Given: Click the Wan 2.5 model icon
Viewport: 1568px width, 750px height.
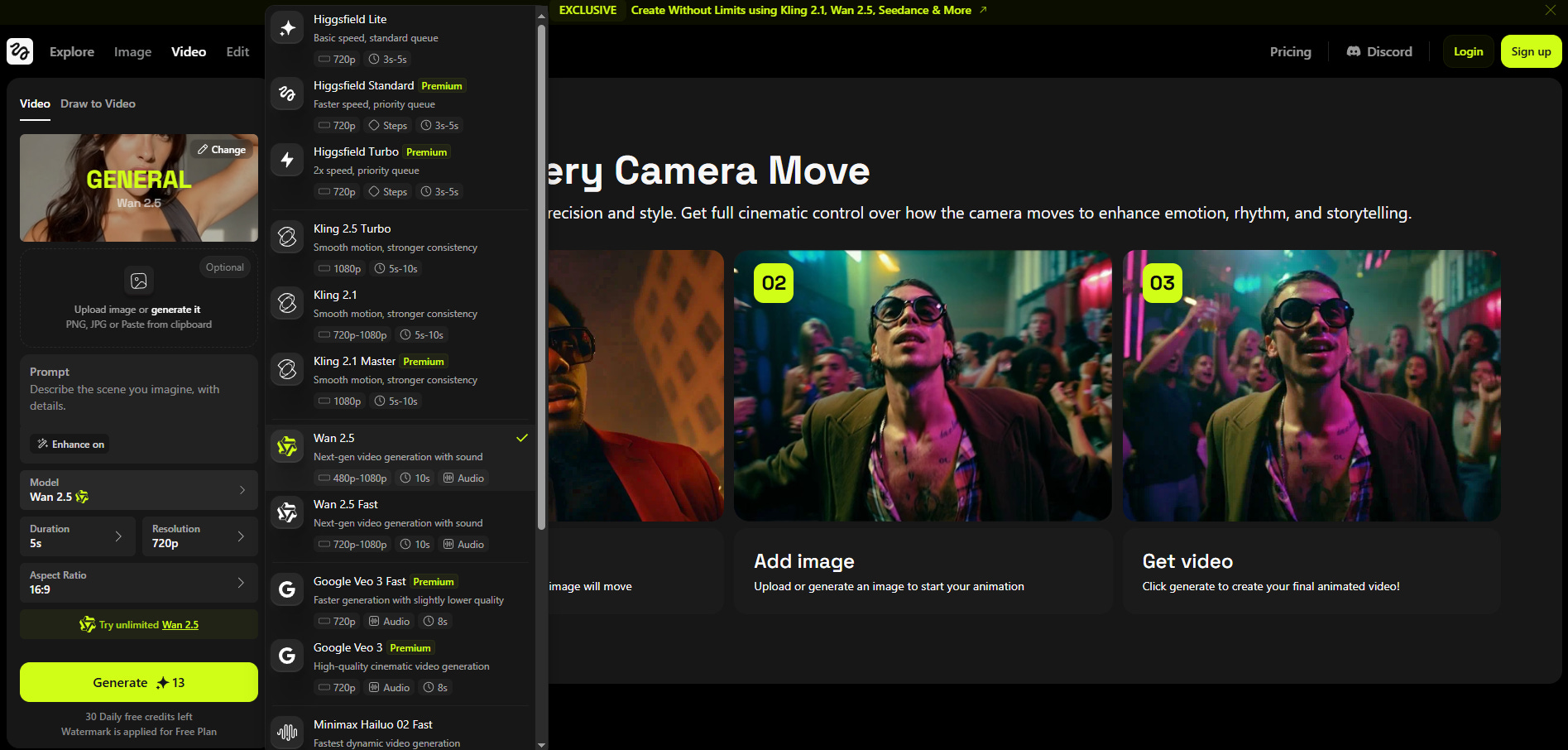Looking at the screenshot, I should pos(287,446).
